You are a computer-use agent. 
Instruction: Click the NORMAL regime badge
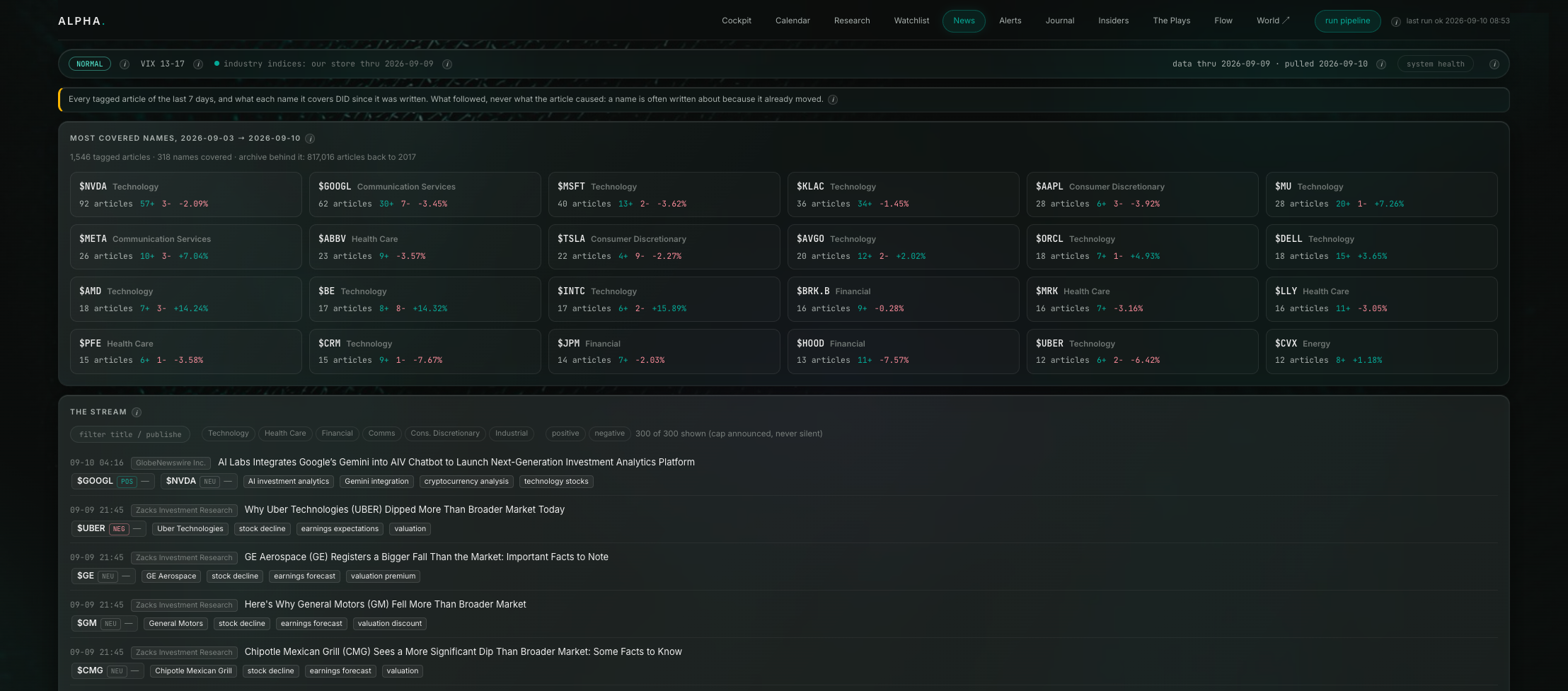click(x=90, y=64)
